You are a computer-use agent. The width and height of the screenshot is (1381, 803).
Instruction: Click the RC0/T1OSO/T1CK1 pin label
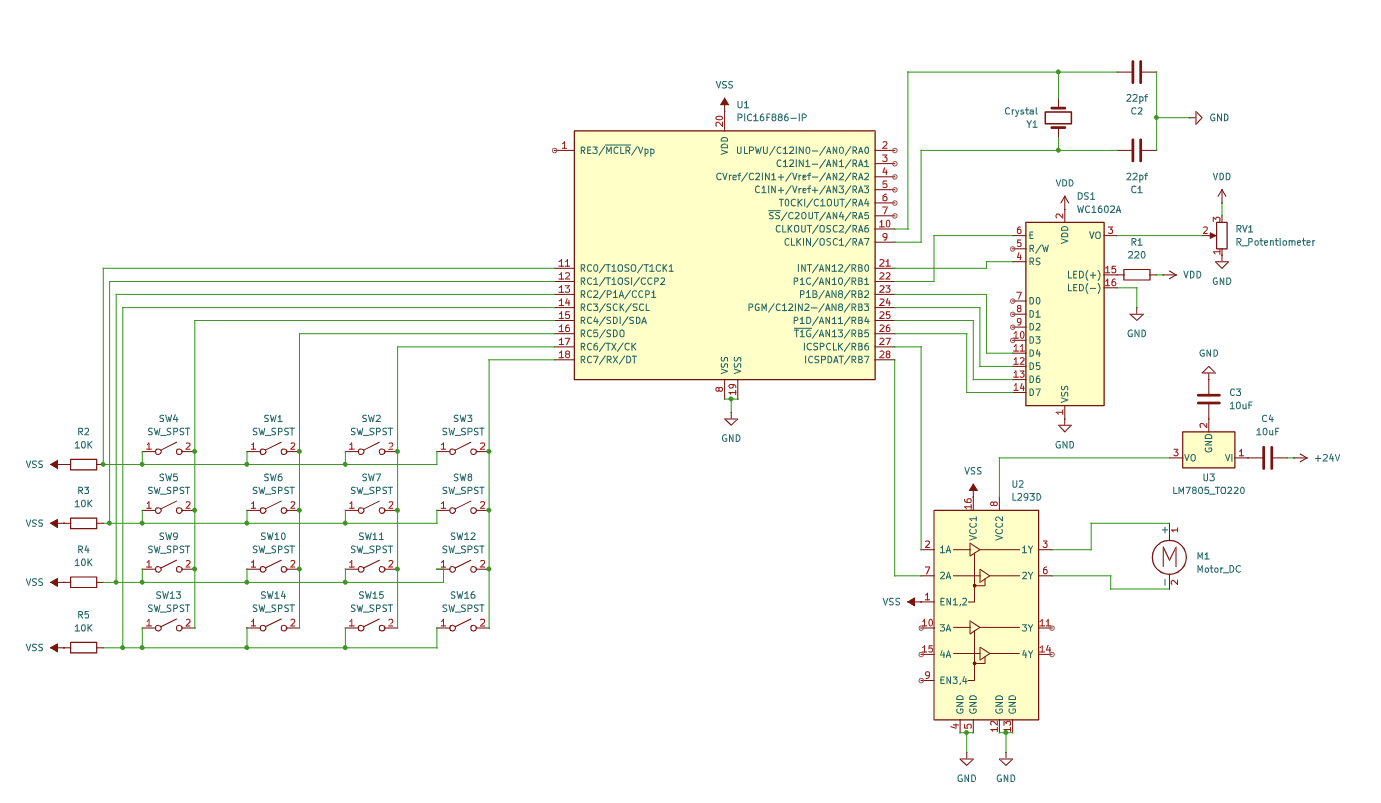pyautogui.click(x=627, y=268)
